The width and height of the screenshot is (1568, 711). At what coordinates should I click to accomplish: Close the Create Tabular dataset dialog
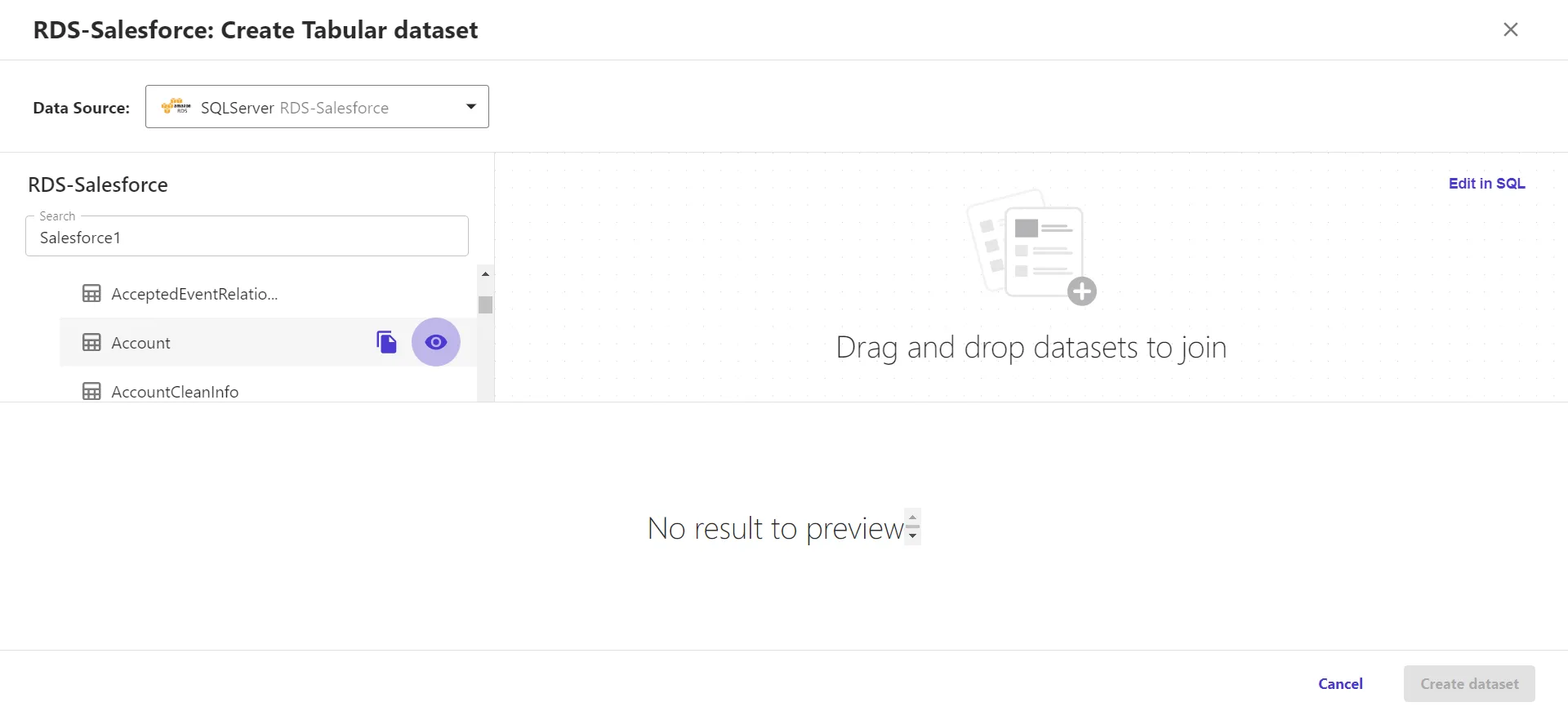tap(1510, 29)
